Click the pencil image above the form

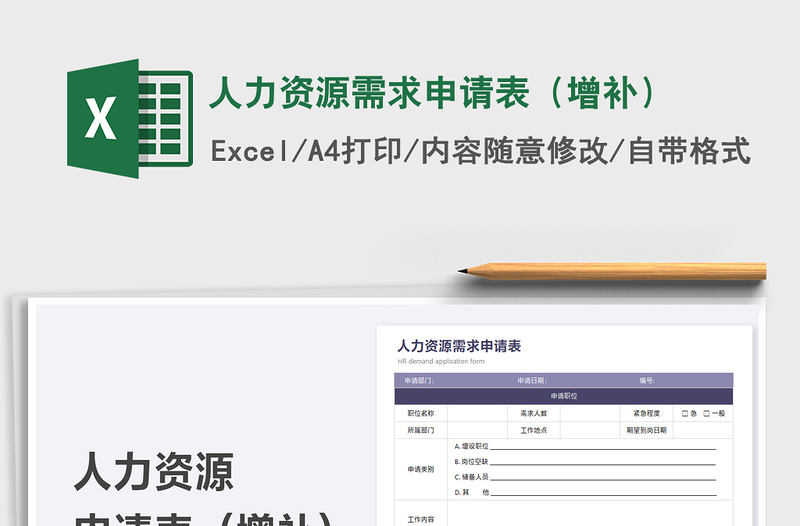coord(612,271)
